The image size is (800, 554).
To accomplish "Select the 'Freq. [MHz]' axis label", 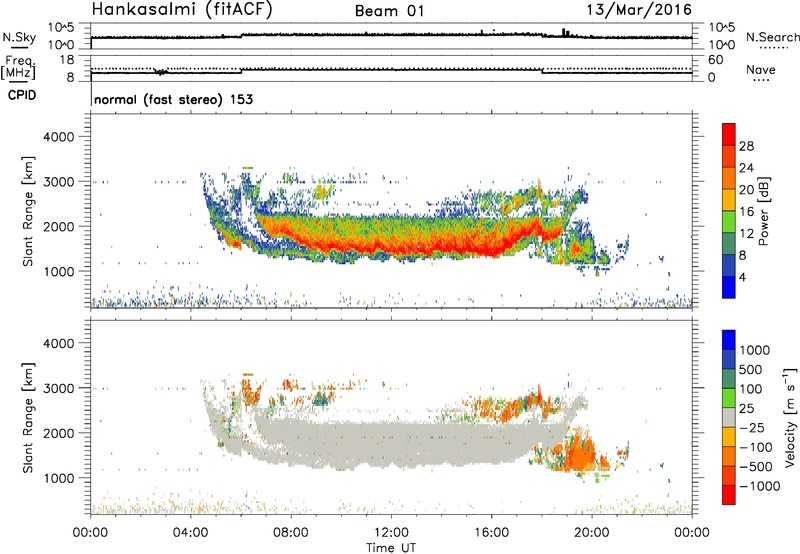I will 19,67.
